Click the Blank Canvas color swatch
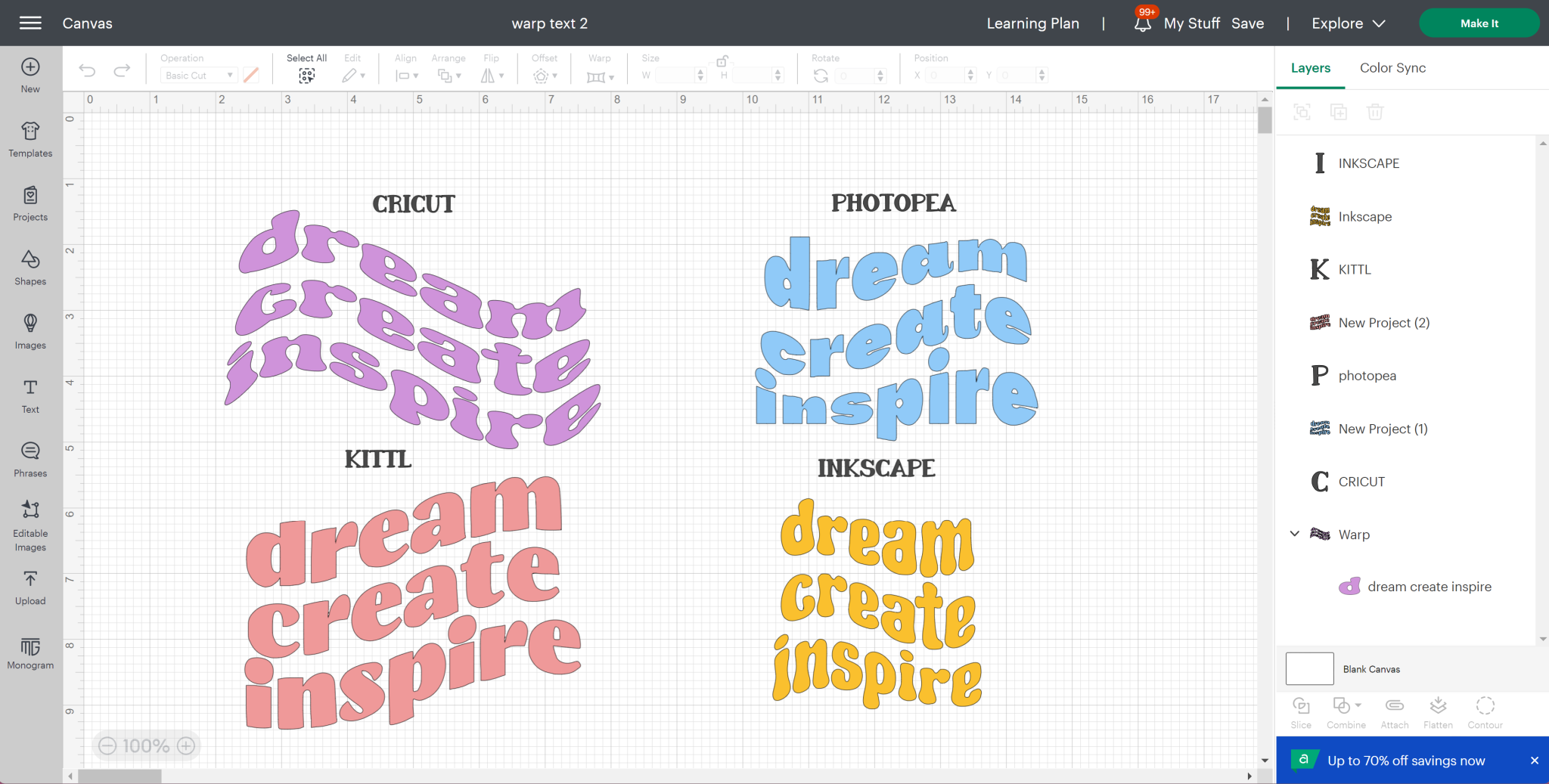 click(x=1309, y=669)
